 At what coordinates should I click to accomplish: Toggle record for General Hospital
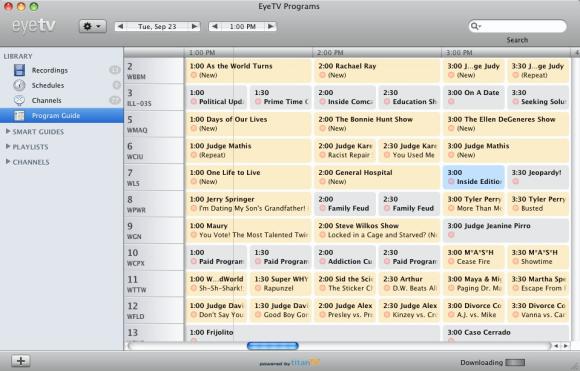coord(323,182)
